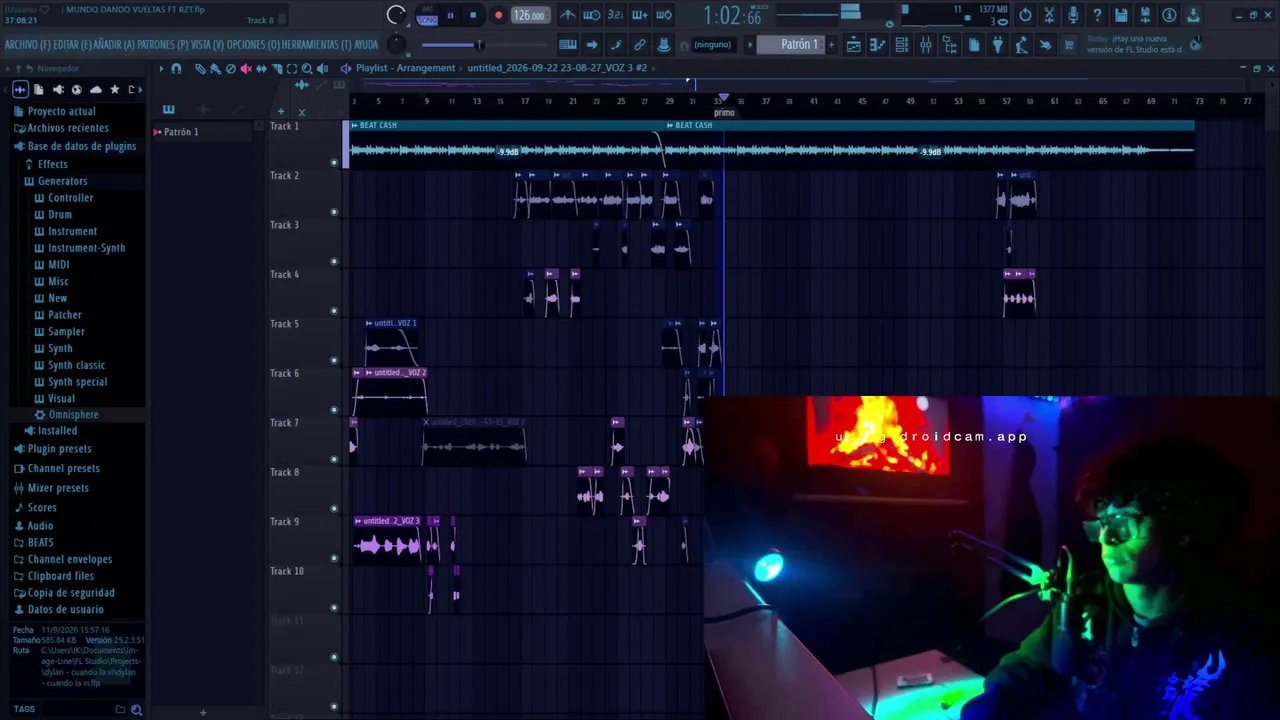Select the Draw pencil tool in Playlist

click(x=200, y=69)
